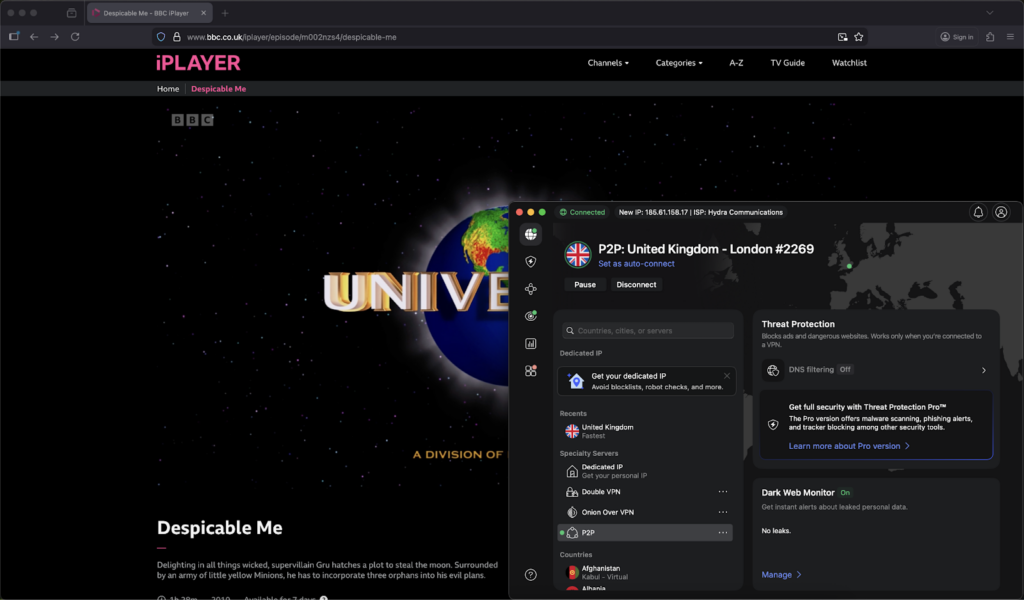This screenshot has height=600, width=1024.
Task: Open the NordVPN globe VPN sidebar icon
Action: 530,234
